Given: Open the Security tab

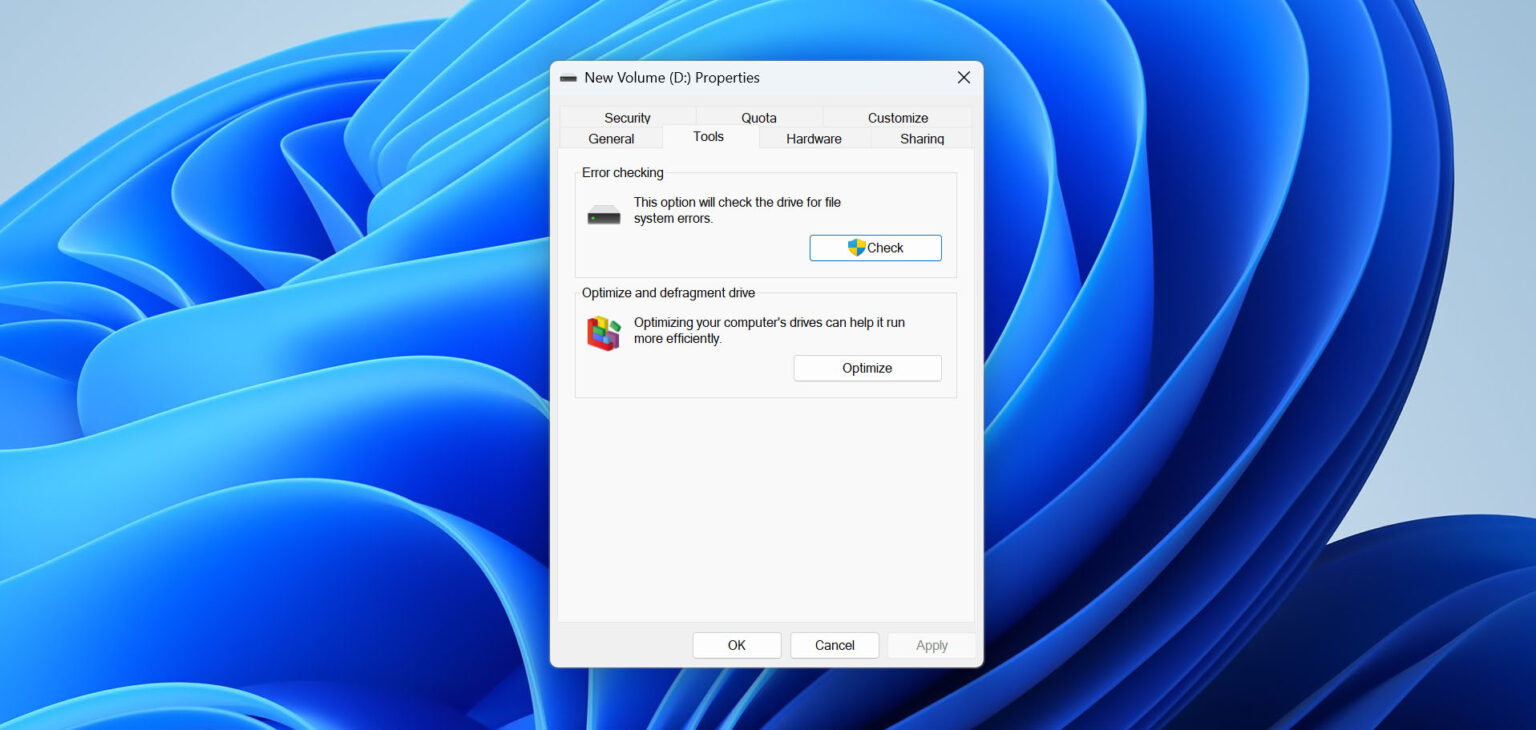Looking at the screenshot, I should click(627, 118).
